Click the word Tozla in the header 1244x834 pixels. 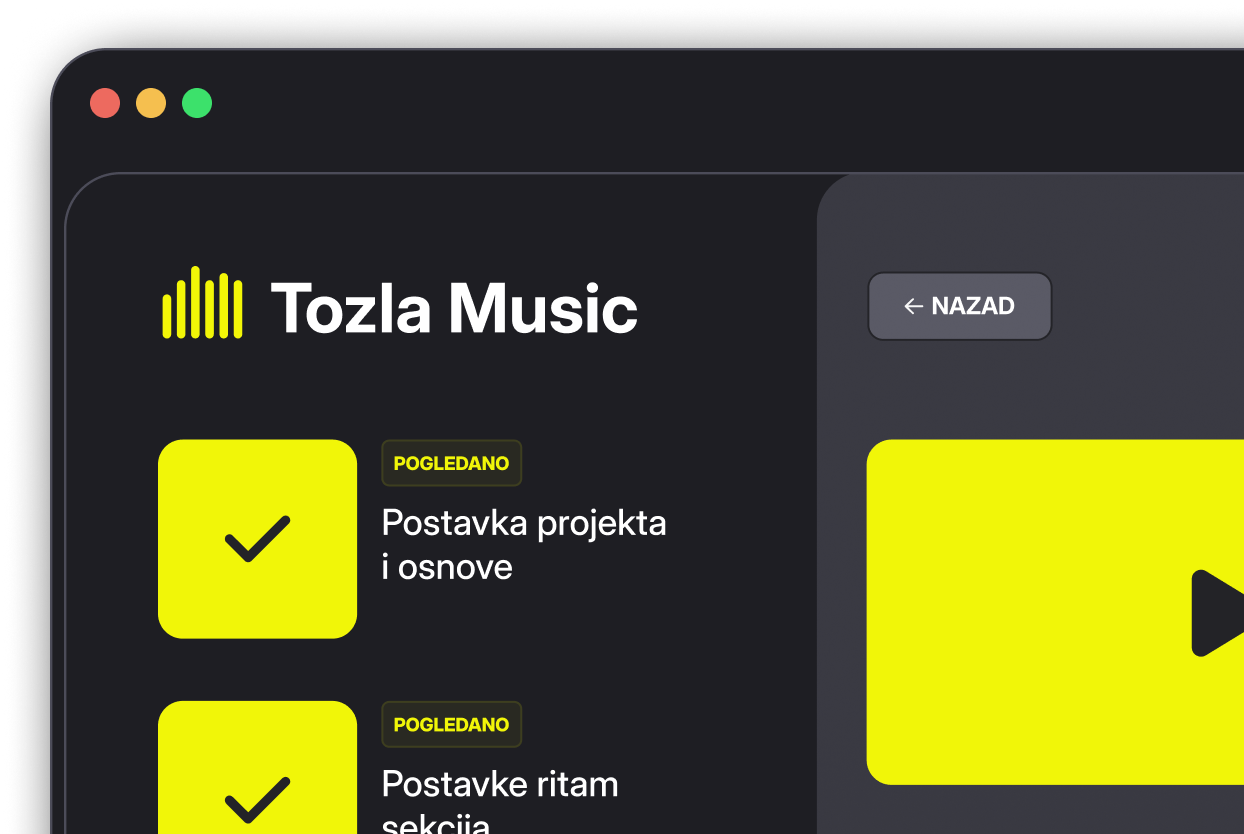click(350, 308)
